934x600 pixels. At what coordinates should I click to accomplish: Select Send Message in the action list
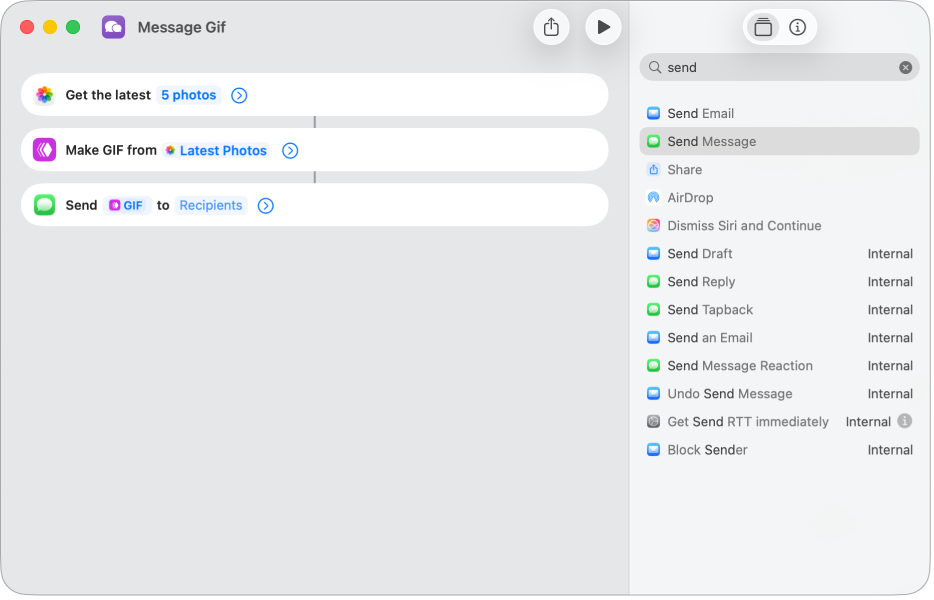[x=779, y=141]
